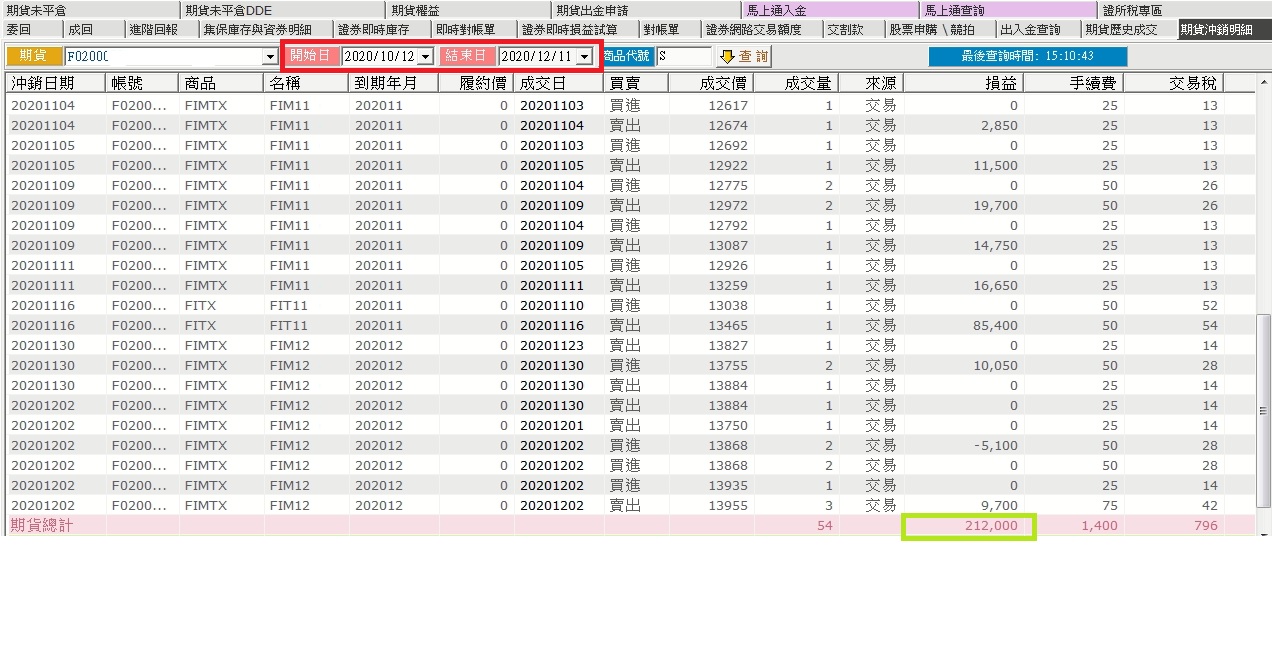Select the profit cell 85,400
The width and height of the screenshot is (1272, 648).
[994, 325]
